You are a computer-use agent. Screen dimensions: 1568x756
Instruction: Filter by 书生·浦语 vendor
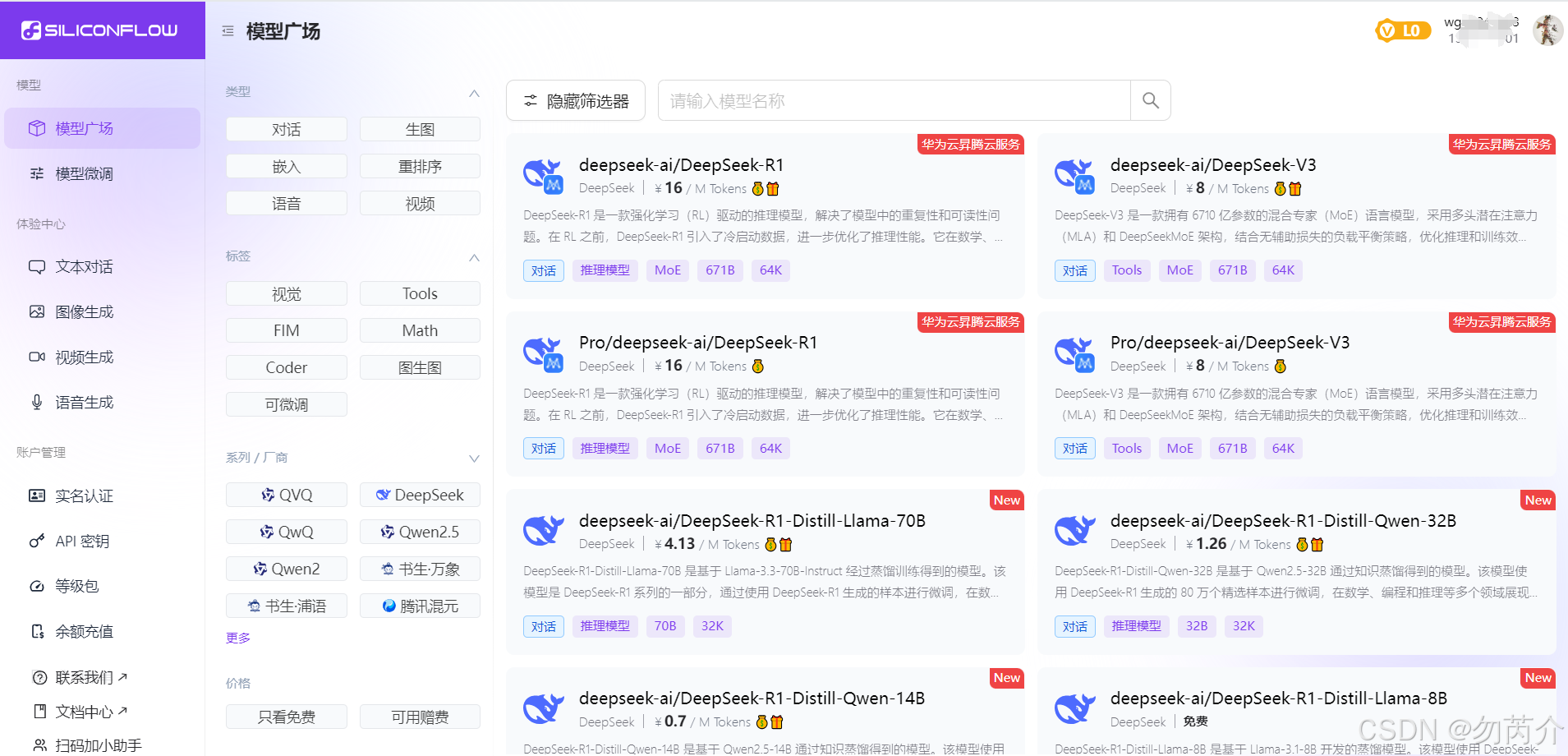click(x=287, y=606)
